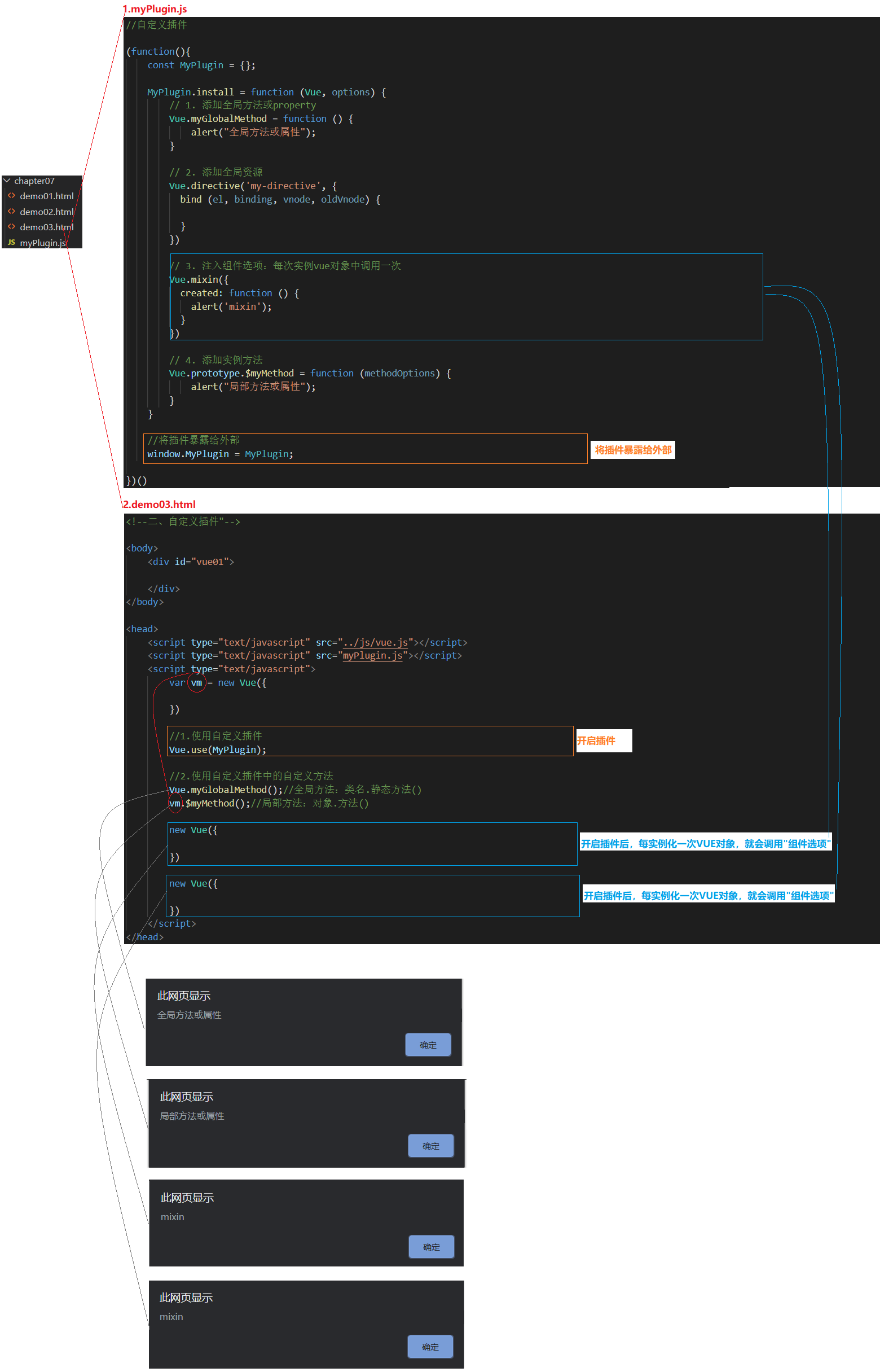Select the chapter07 folder name

tap(34, 181)
